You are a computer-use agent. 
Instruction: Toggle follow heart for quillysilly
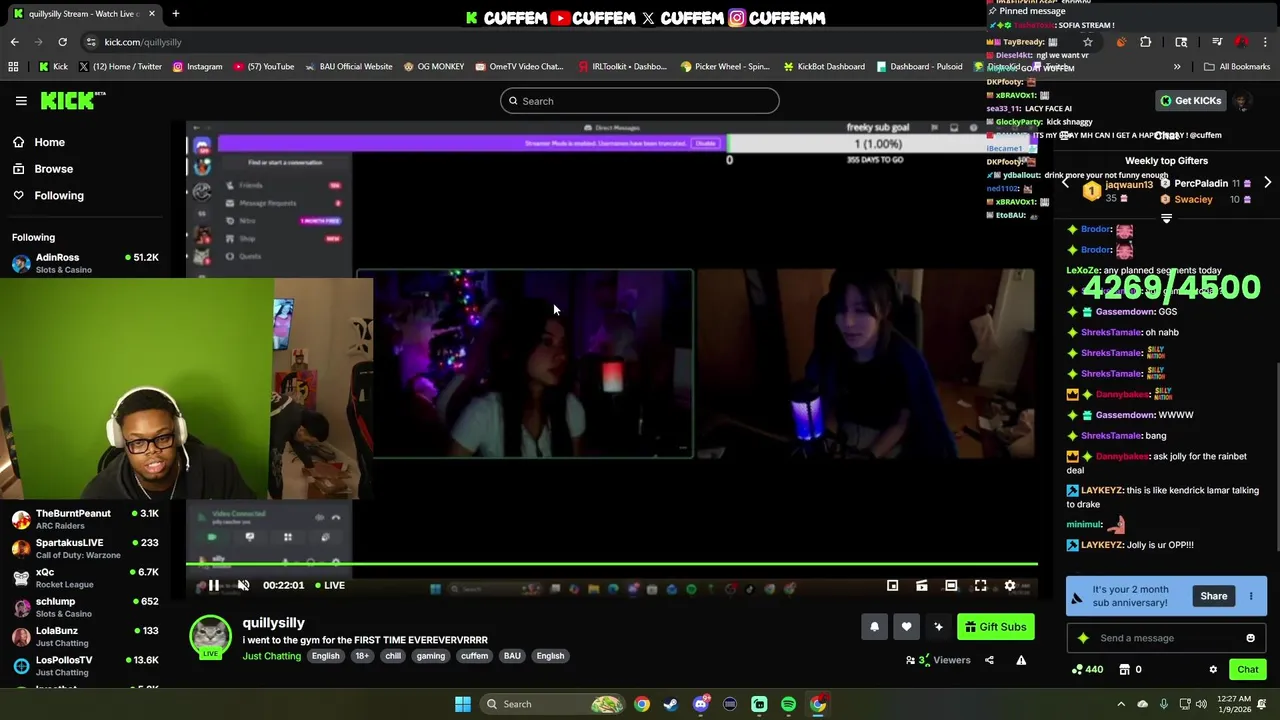tap(906, 627)
